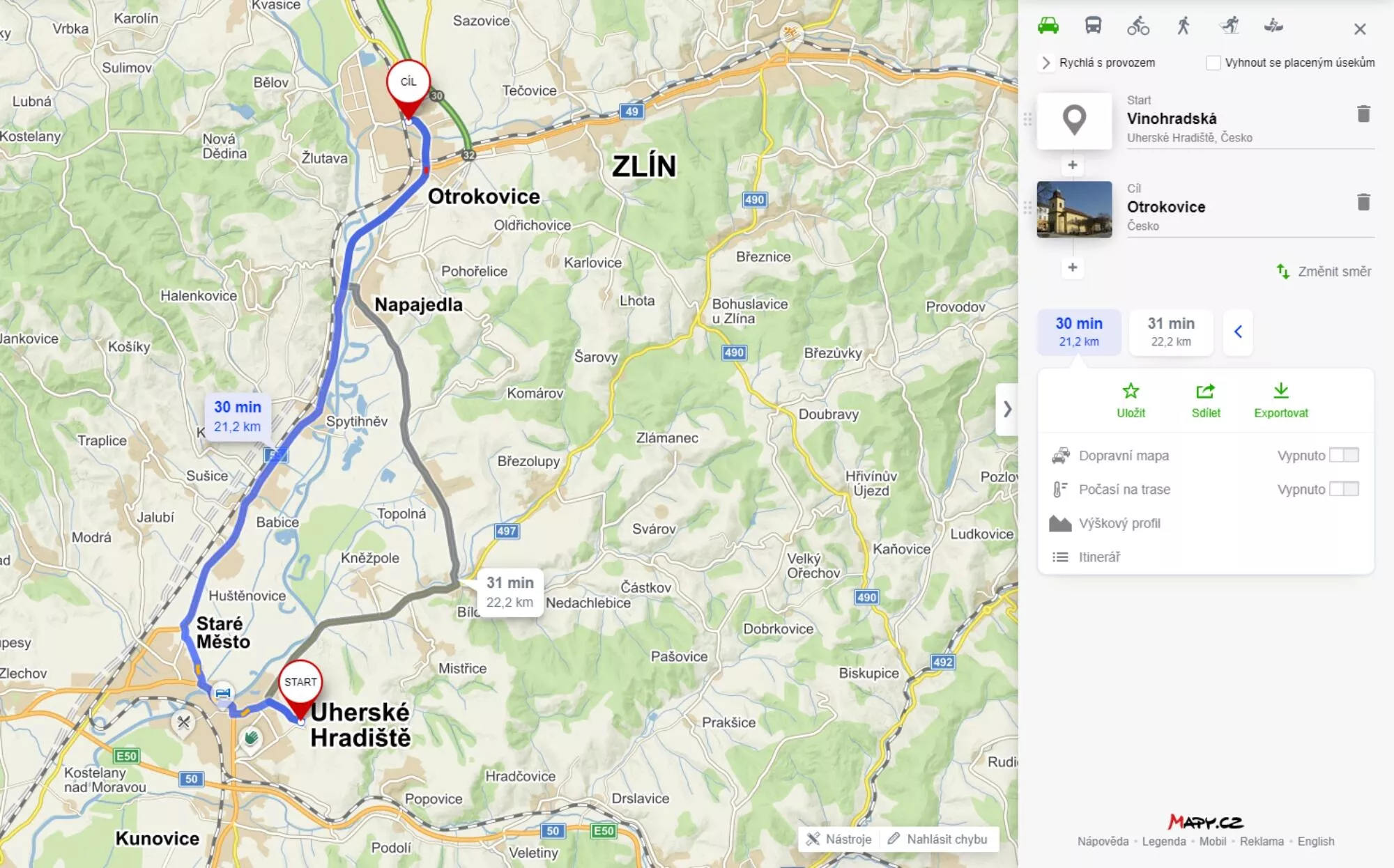Collapse the side panel with arrow handle
Viewport: 1394px width, 868px height.
1007,409
